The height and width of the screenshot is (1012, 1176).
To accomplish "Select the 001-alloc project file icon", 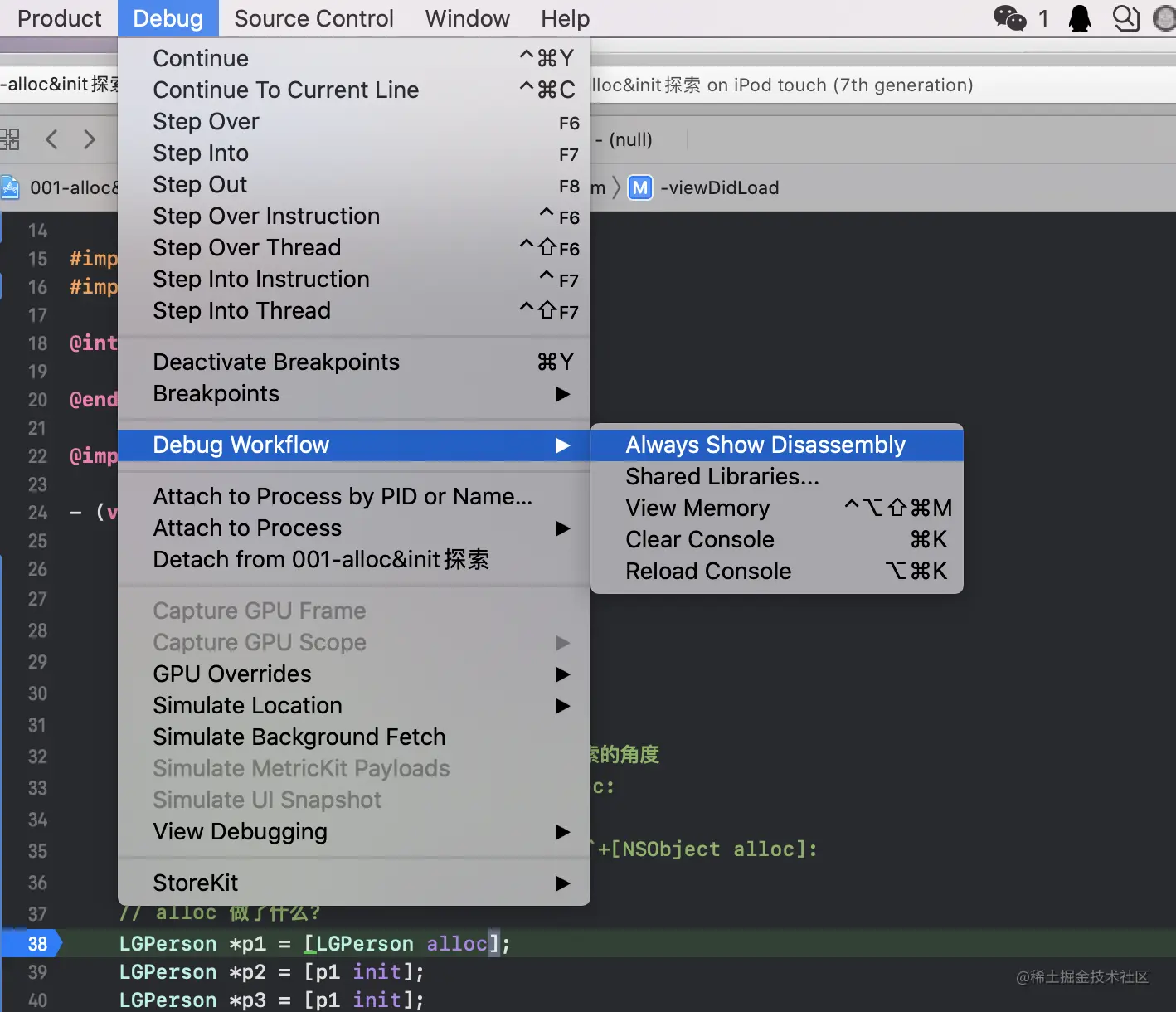I will (x=10, y=187).
